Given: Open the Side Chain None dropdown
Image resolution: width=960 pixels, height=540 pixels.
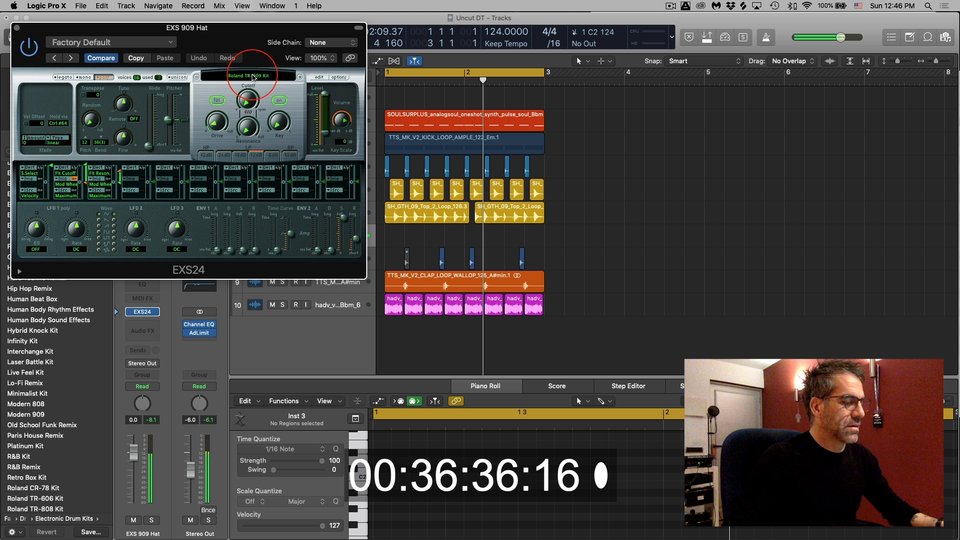Looking at the screenshot, I should (x=331, y=42).
